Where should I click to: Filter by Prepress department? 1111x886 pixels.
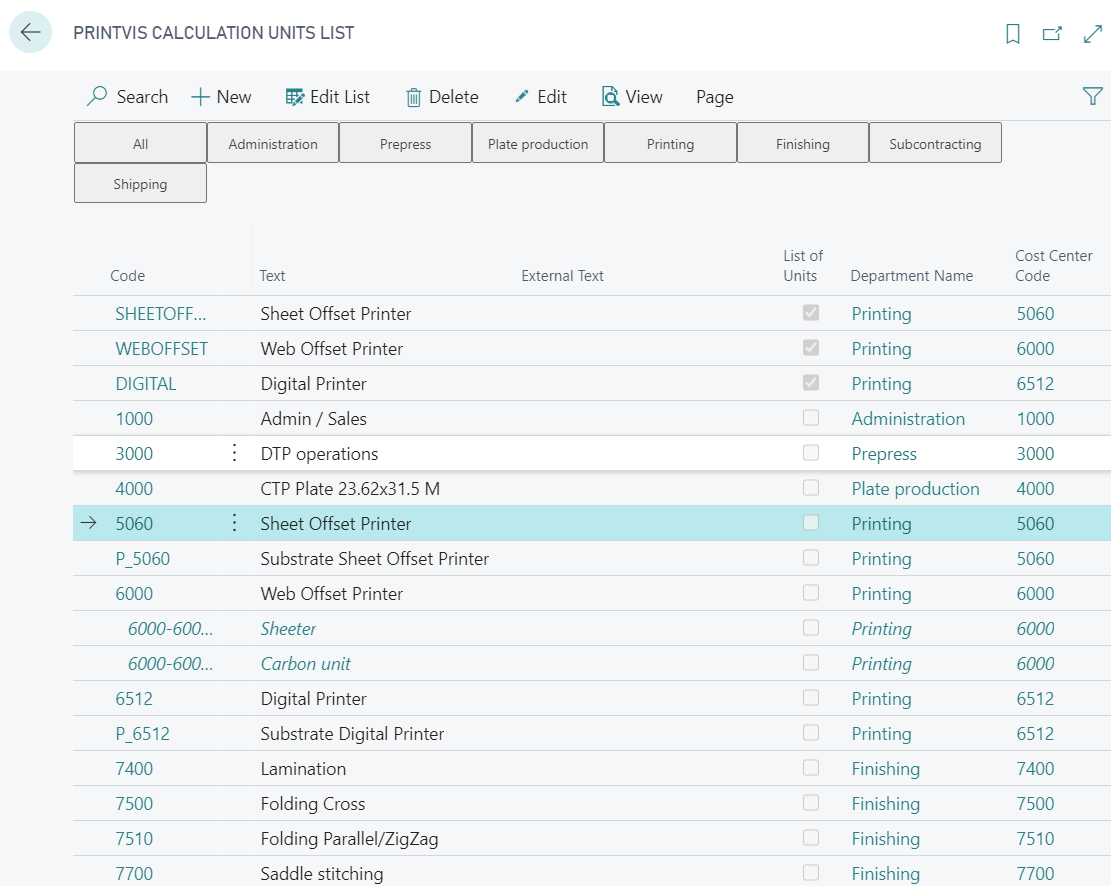[x=405, y=143]
